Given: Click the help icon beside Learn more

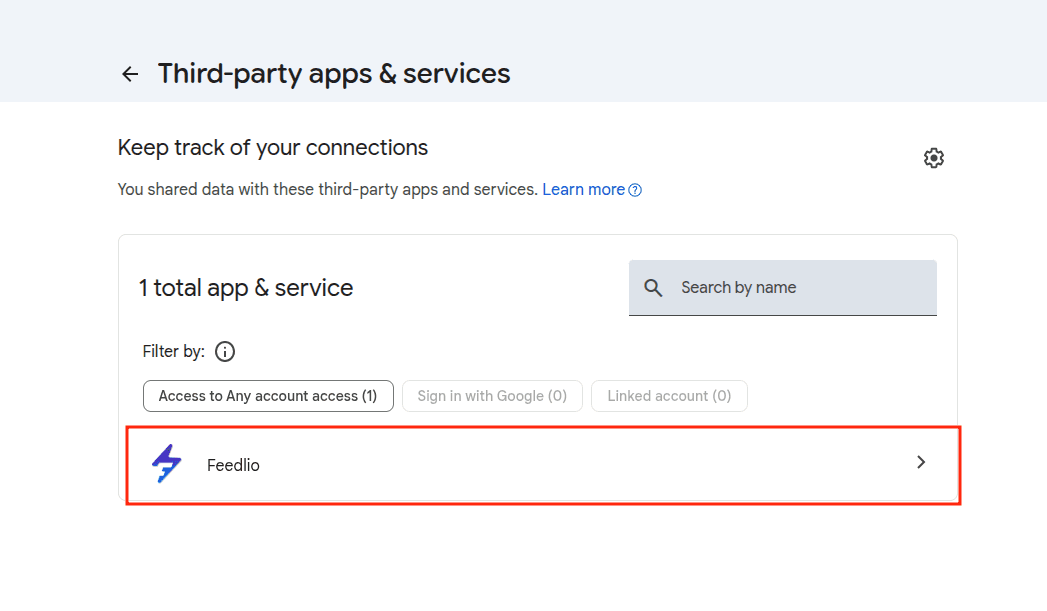Looking at the screenshot, I should (x=635, y=190).
